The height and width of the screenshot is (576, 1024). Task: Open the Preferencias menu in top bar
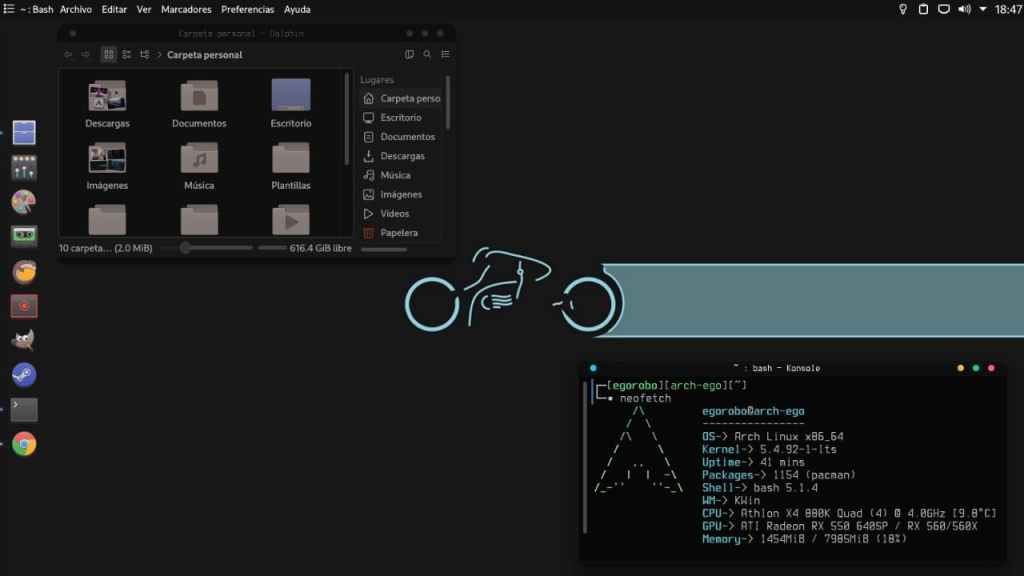pos(247,9)
